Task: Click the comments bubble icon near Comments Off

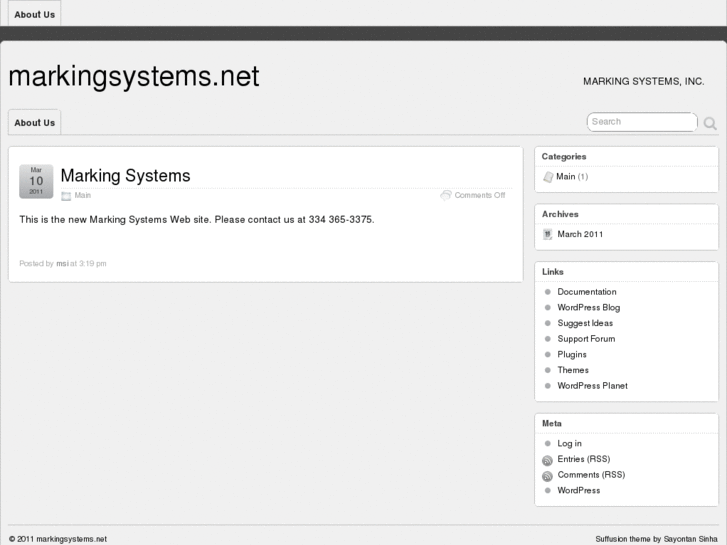Action: (446, 195)
